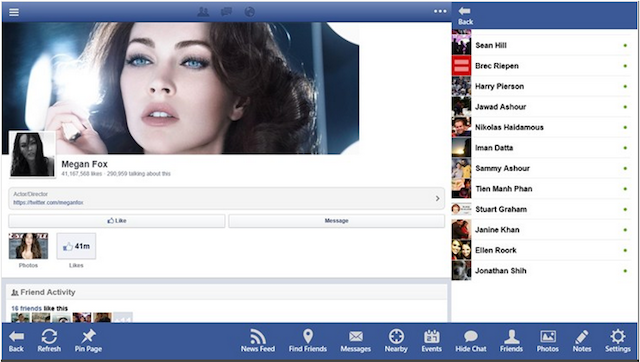The height and width of the screenshot is (362, 640).
Task: Open the twitter.com/meganfox link
Action: click(x=48, y=202)
